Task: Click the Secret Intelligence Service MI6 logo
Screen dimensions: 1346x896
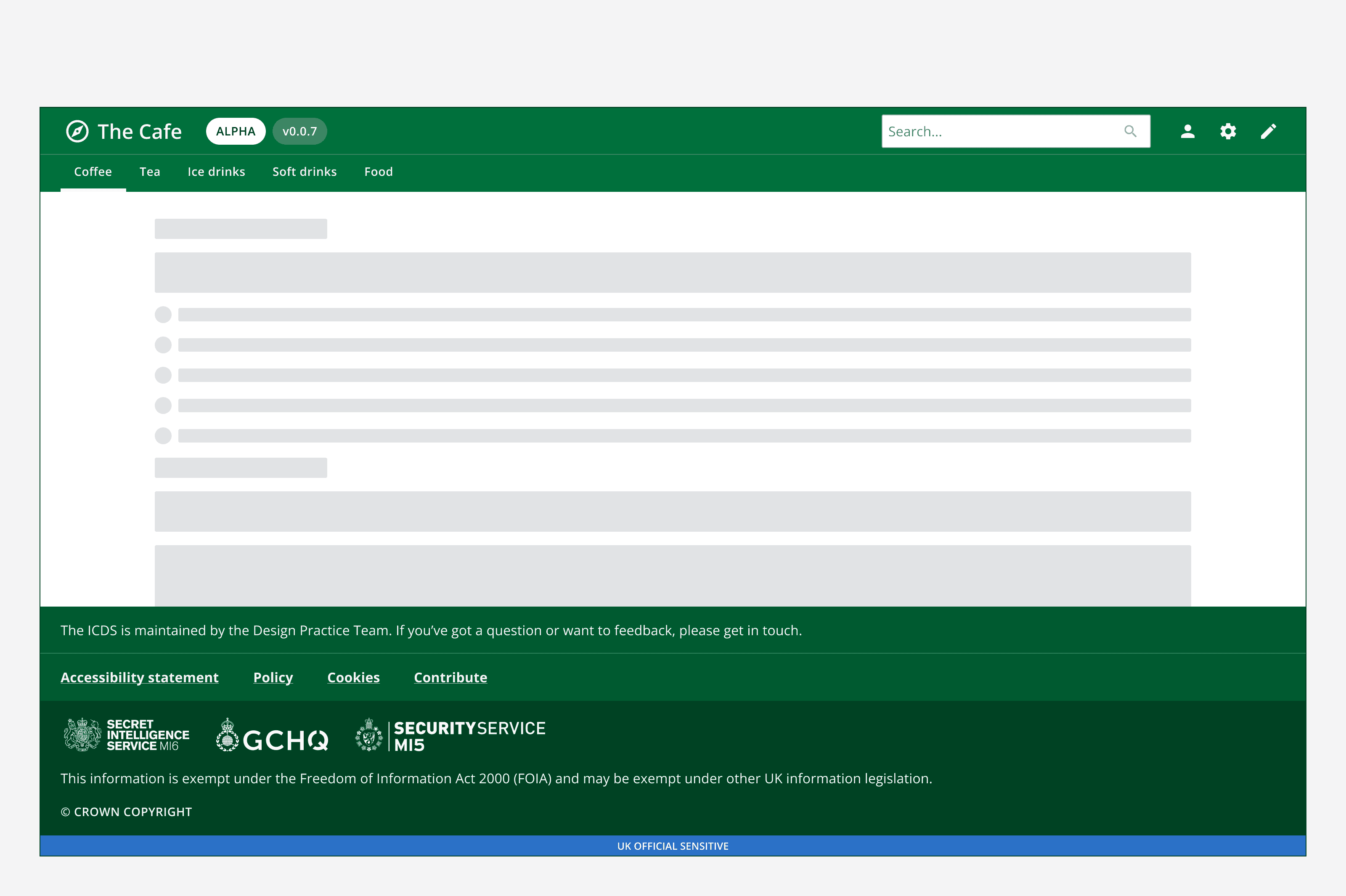Action: (125, 735)
